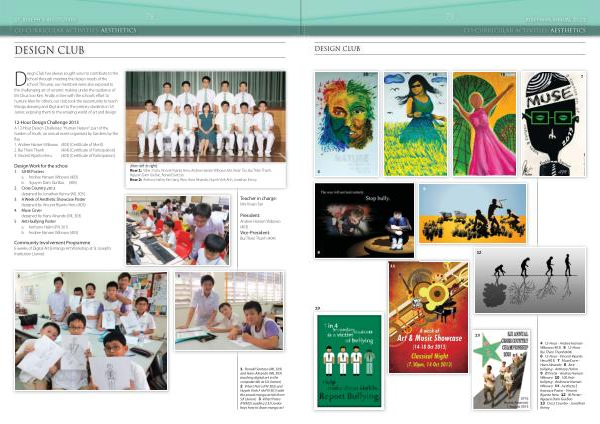Open the red Art & Music Showcase poster
Image resolution: width=600 pixels, height=424 pixels.
coord(429,317)
